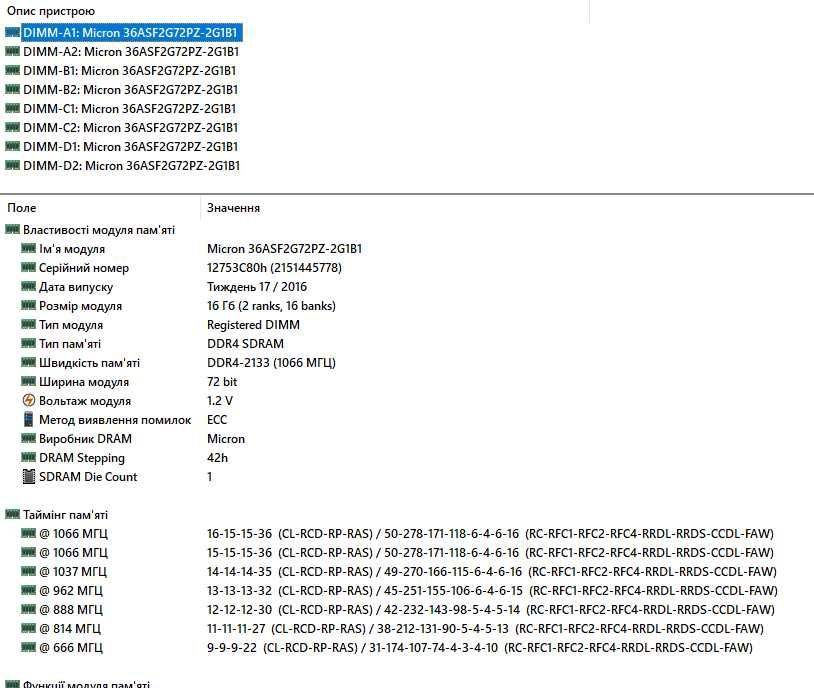
Task: Click the timing row starting with 16-15-15-36
Action: (491, 533)
